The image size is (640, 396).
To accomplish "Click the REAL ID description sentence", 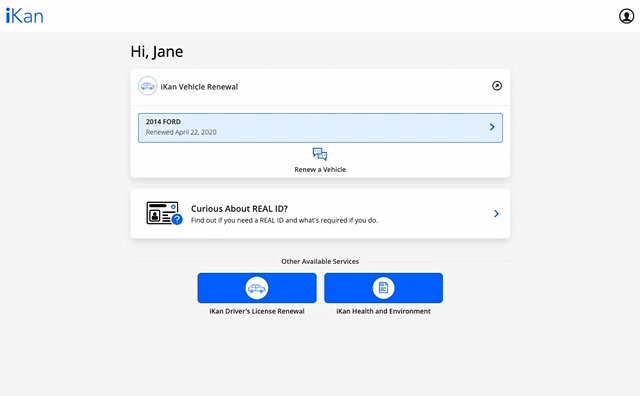I will tap(284, 220).
